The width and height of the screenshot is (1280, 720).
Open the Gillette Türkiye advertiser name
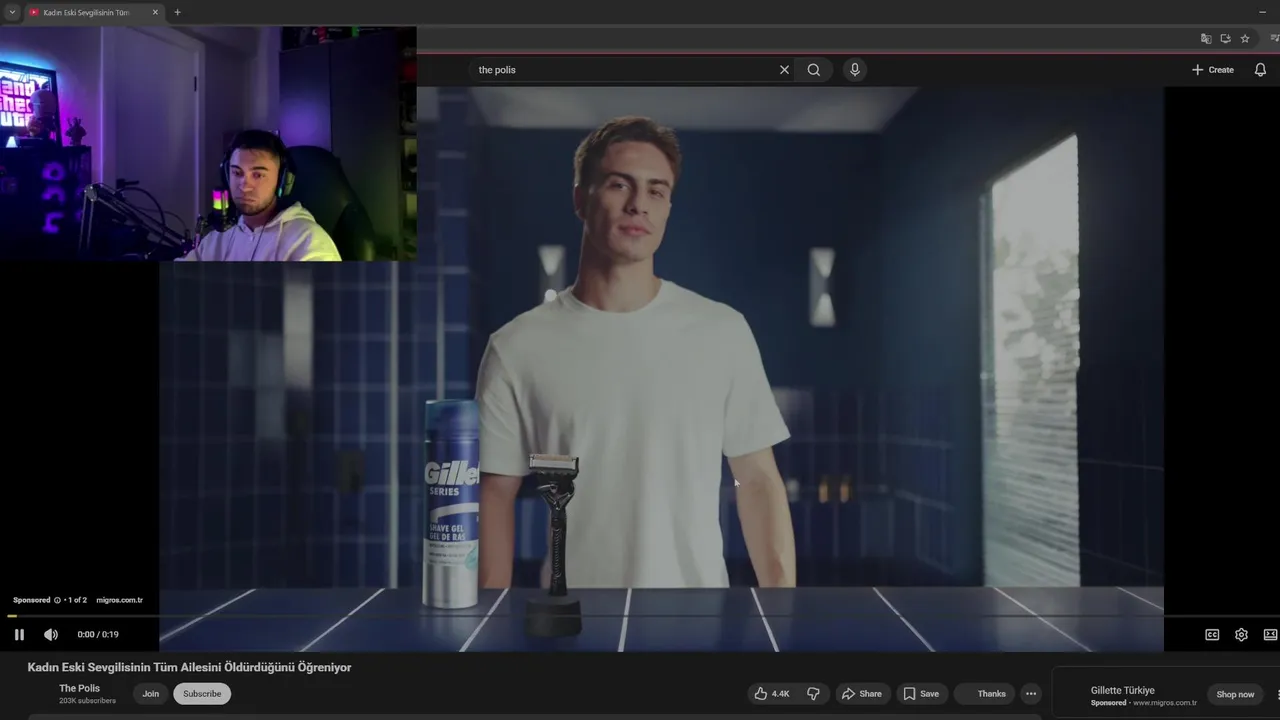[x=1122, y=690]
